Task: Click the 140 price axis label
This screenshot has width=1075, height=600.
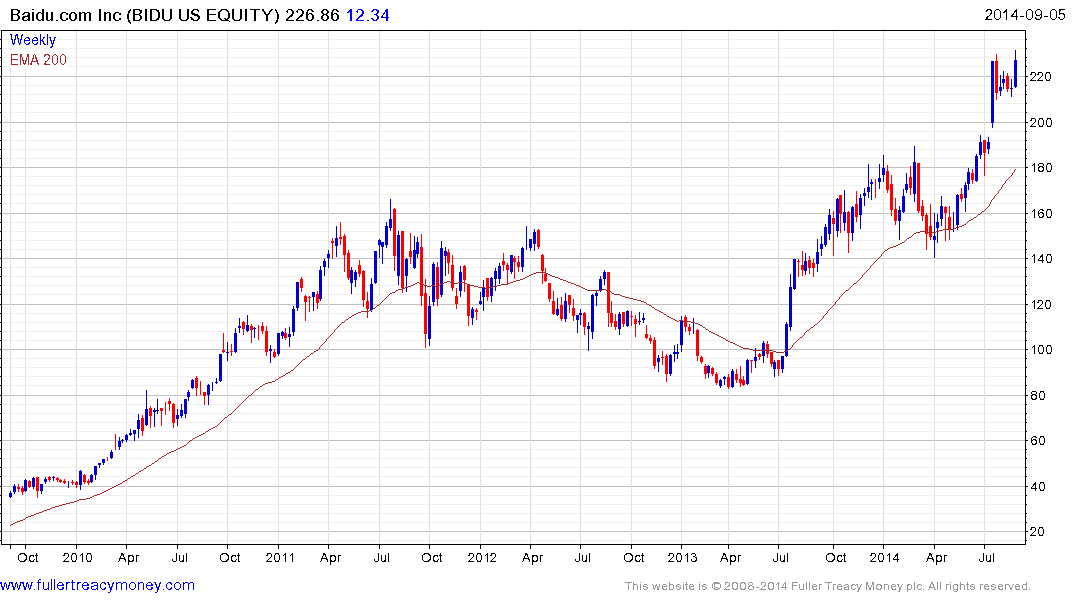Action: pos(1041,259)
